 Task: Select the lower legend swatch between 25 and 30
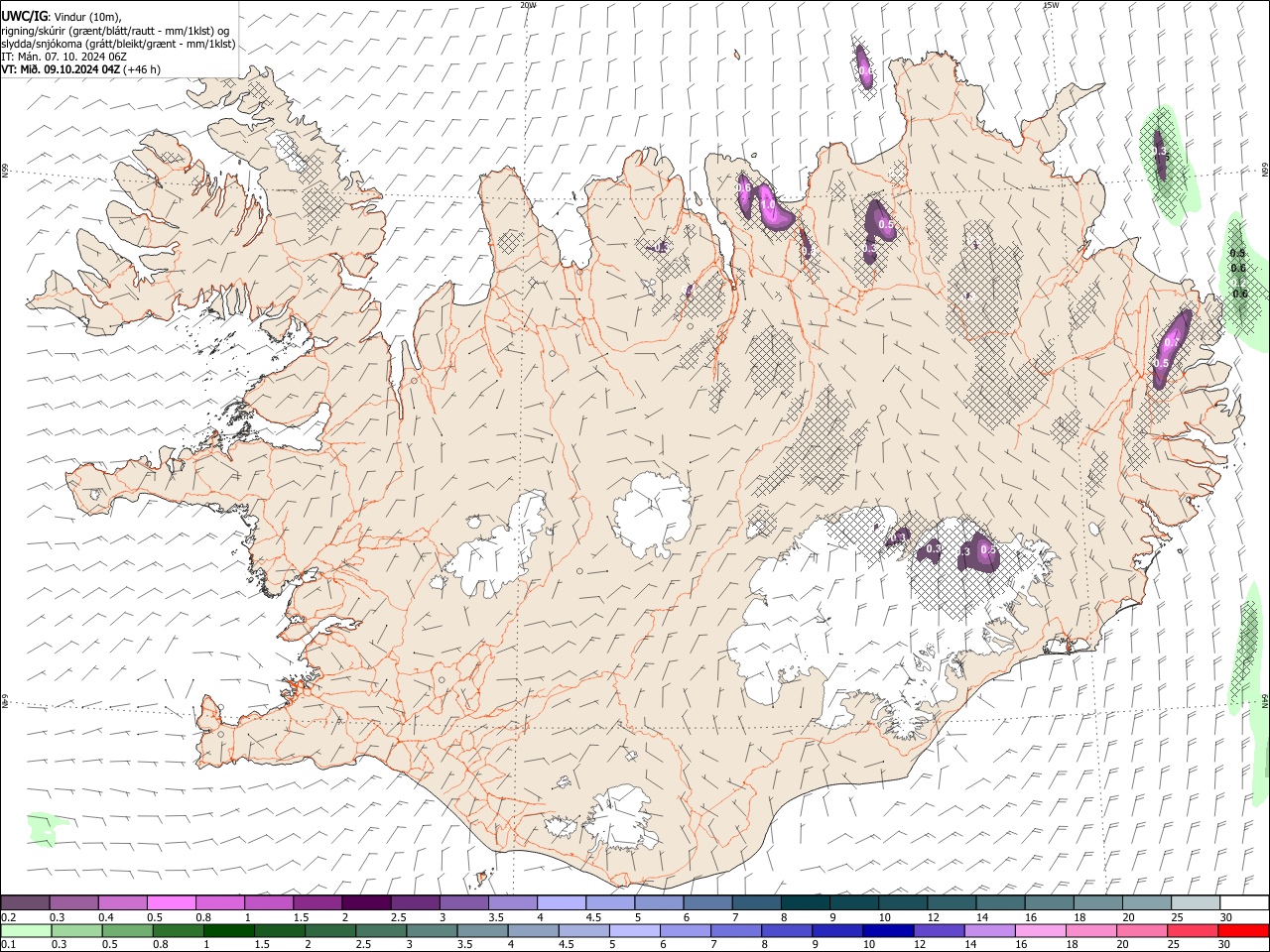click(x=1193, y=930)
